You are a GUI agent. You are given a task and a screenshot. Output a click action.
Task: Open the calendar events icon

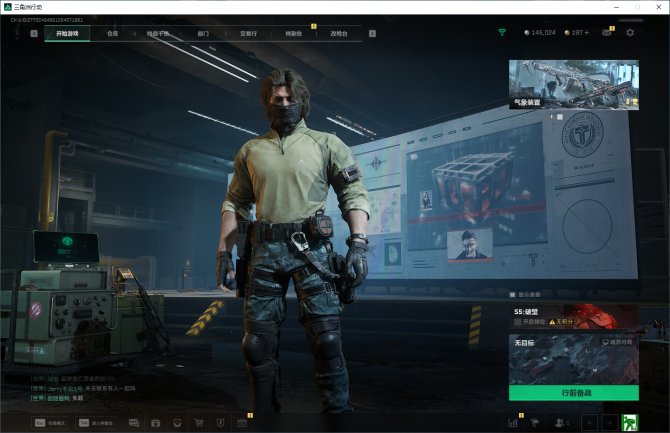242,423
